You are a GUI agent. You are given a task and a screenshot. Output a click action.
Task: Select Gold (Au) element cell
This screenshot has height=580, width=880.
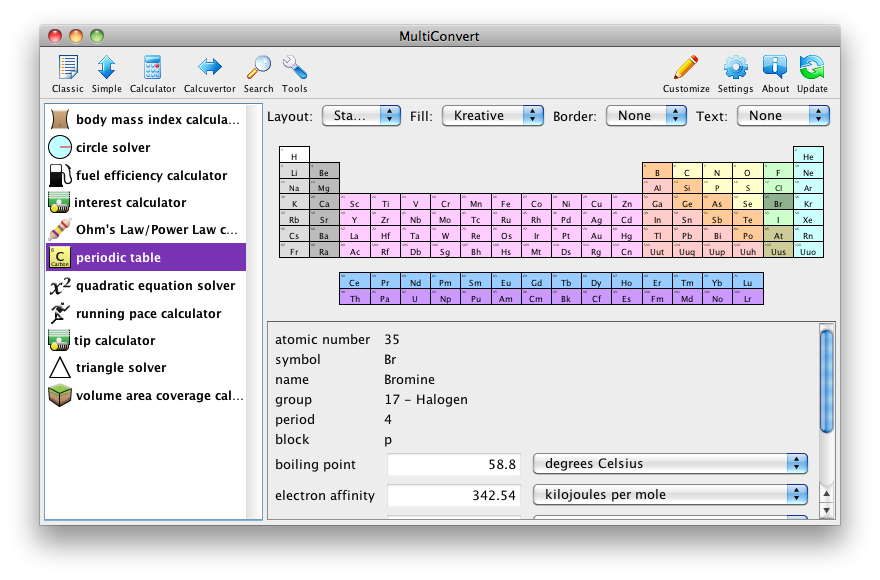(597, 235)
